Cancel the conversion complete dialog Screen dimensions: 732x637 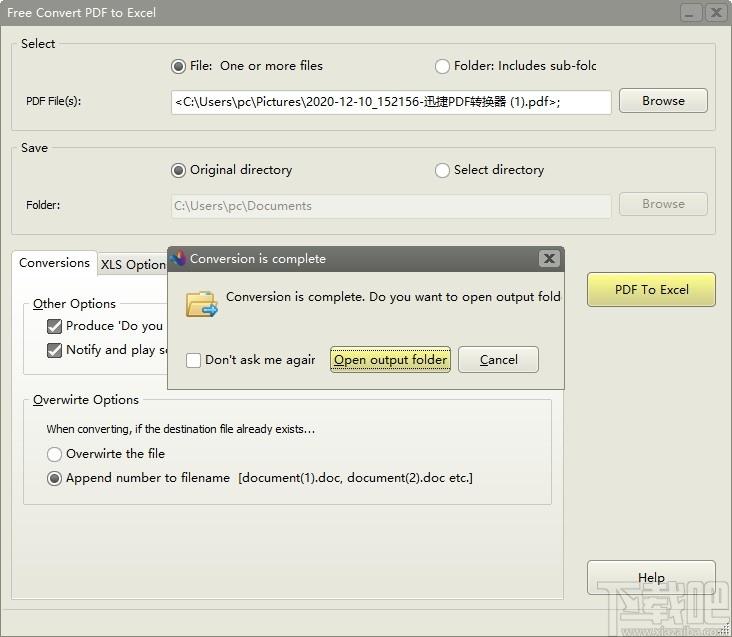tap(499, 360)
